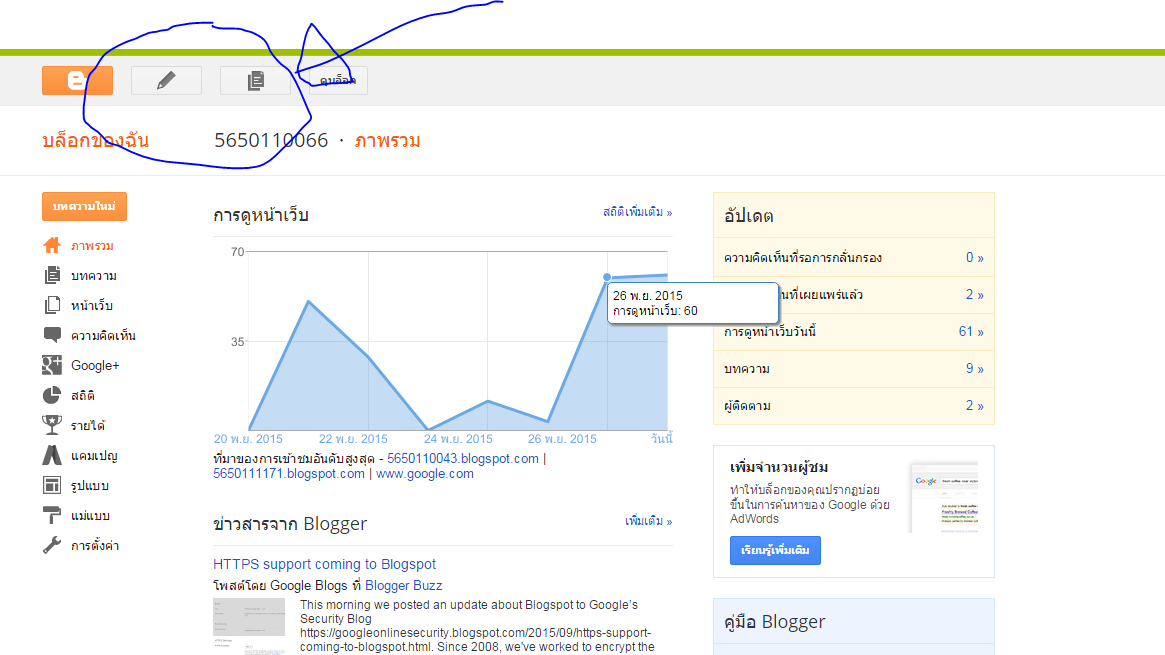Image resolution: width=1165 pixels, height=655 pixels.
Task: Open การตั้งค่า in the sidebar menu
Action: [95, 545]
